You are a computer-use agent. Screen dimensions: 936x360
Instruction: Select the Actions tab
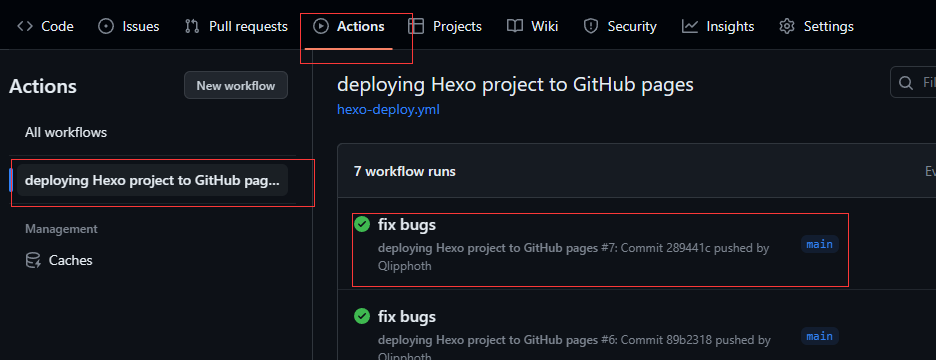click(x=349, y=26)
